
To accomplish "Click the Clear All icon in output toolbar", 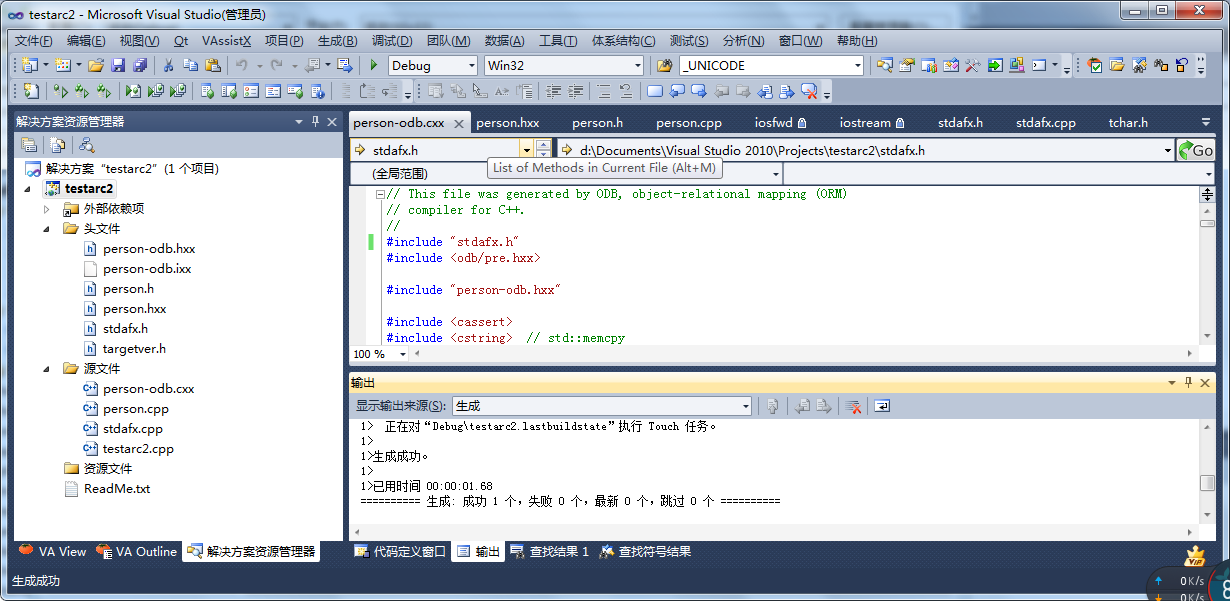I will point(853,406).
